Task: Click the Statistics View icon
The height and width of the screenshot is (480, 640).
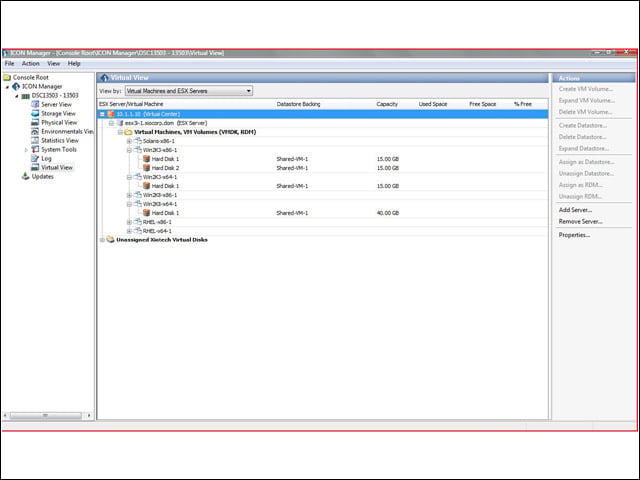Action: click(35, 140)
